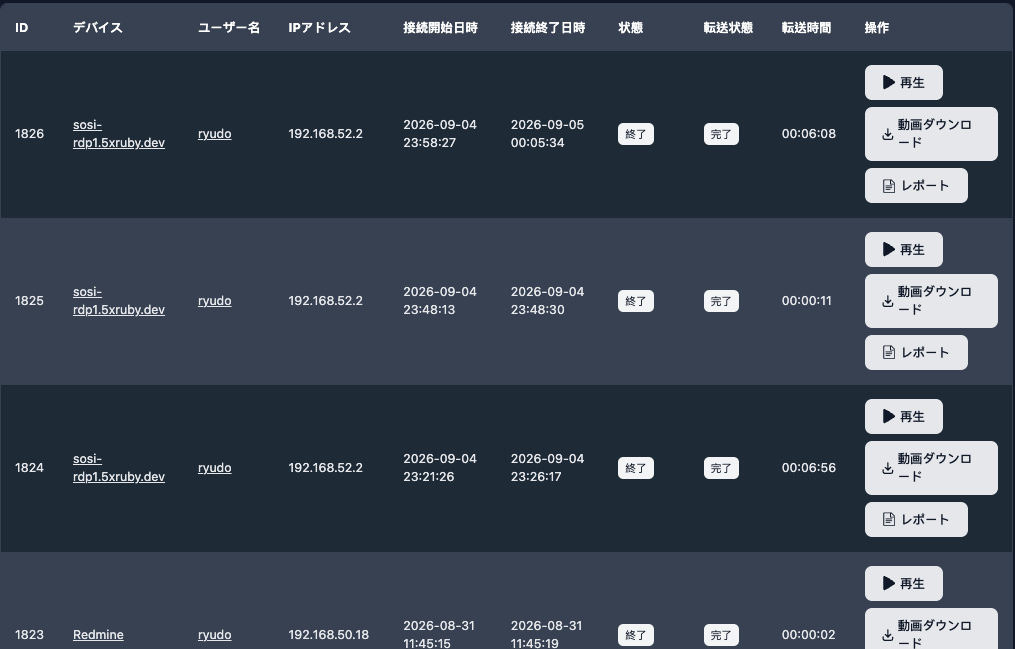Select start time 2026-09-04 23:48:13
The width and height of the screenshot is (1015, 649).
440,301
